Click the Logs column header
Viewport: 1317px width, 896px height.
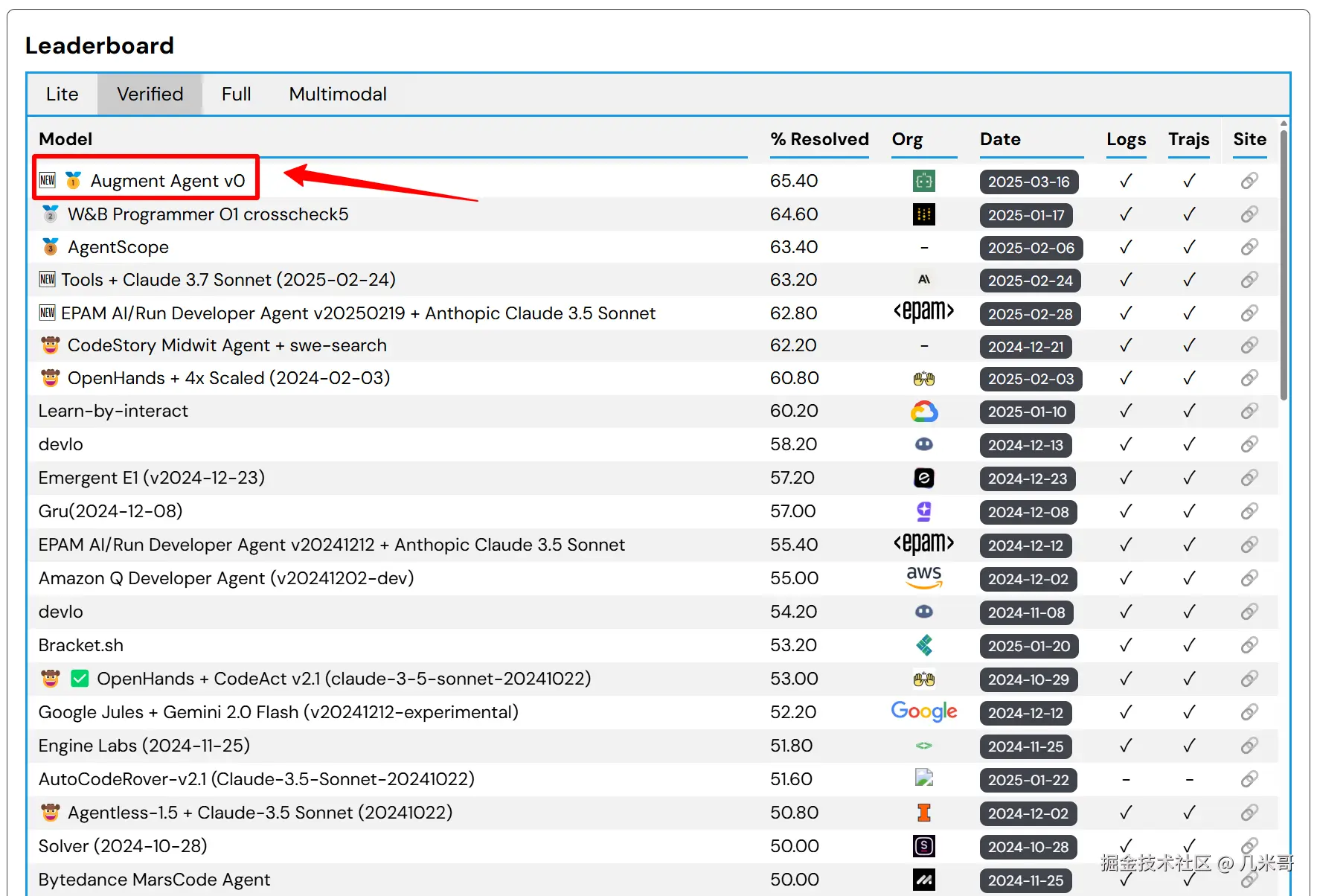pos(1126,139)
